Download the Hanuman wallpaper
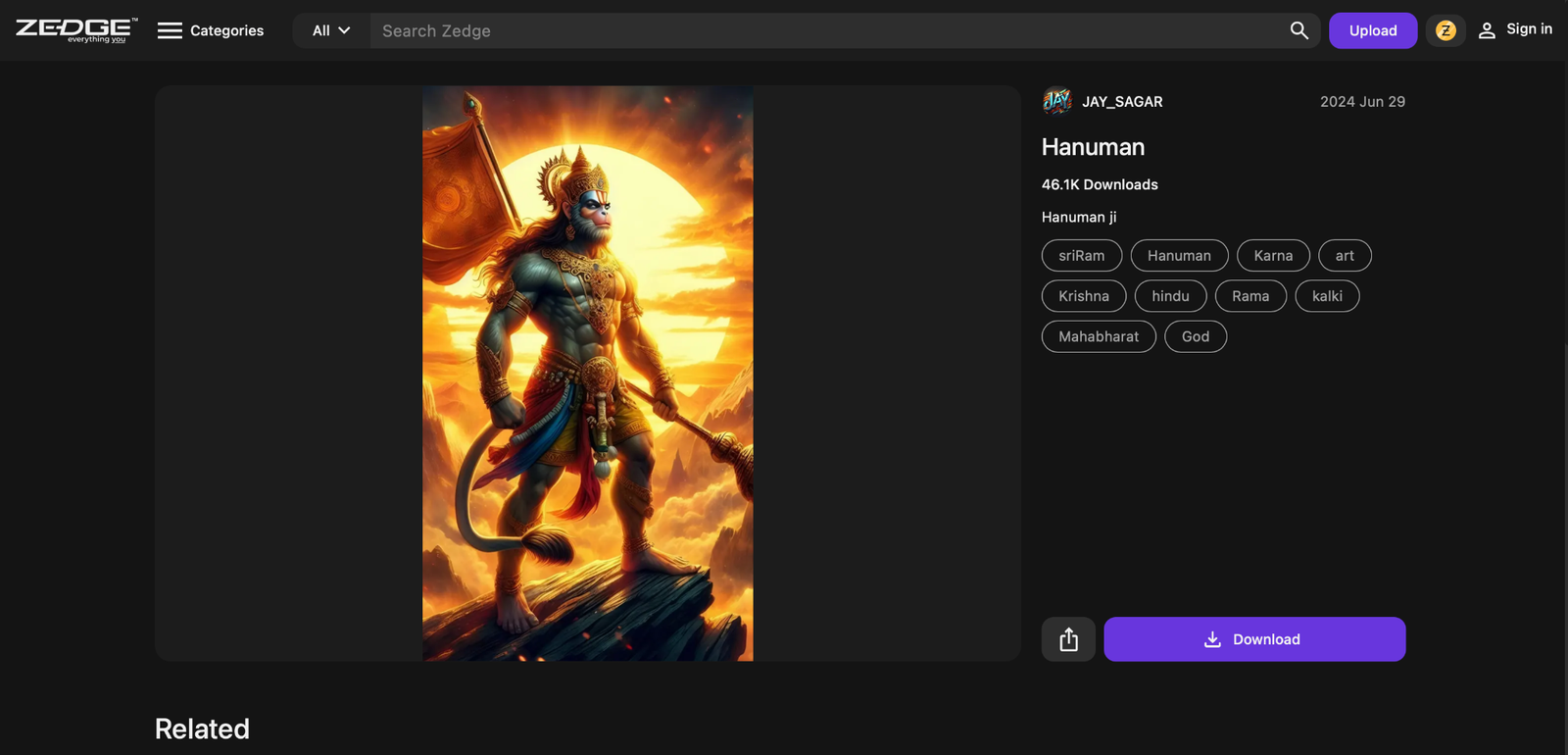 point(1254,639)
